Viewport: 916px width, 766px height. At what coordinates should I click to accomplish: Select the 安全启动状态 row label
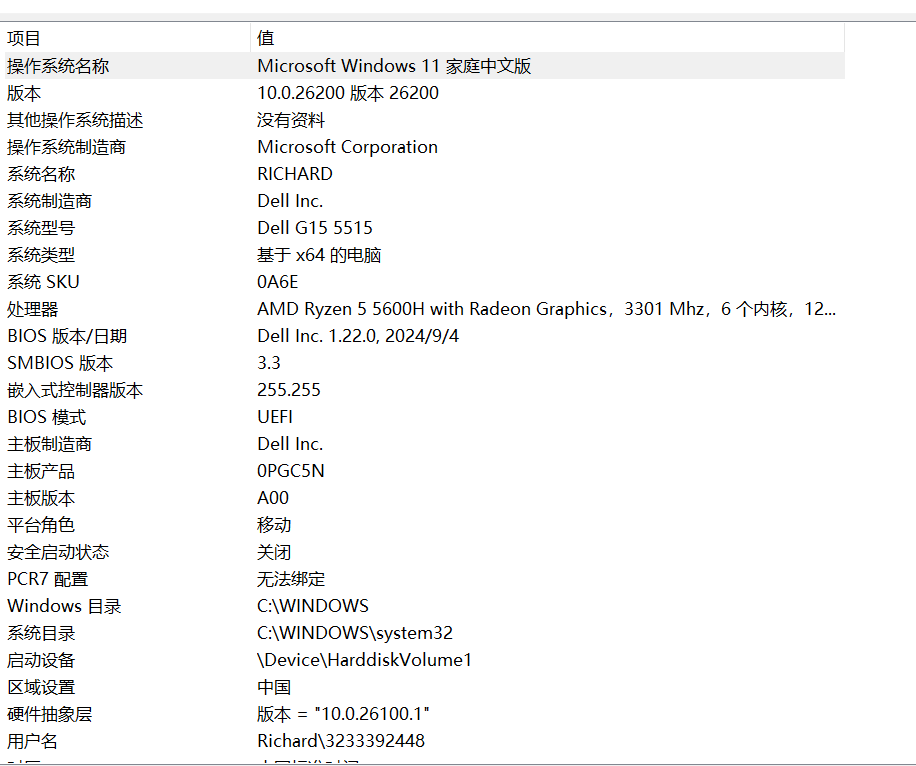58,552
